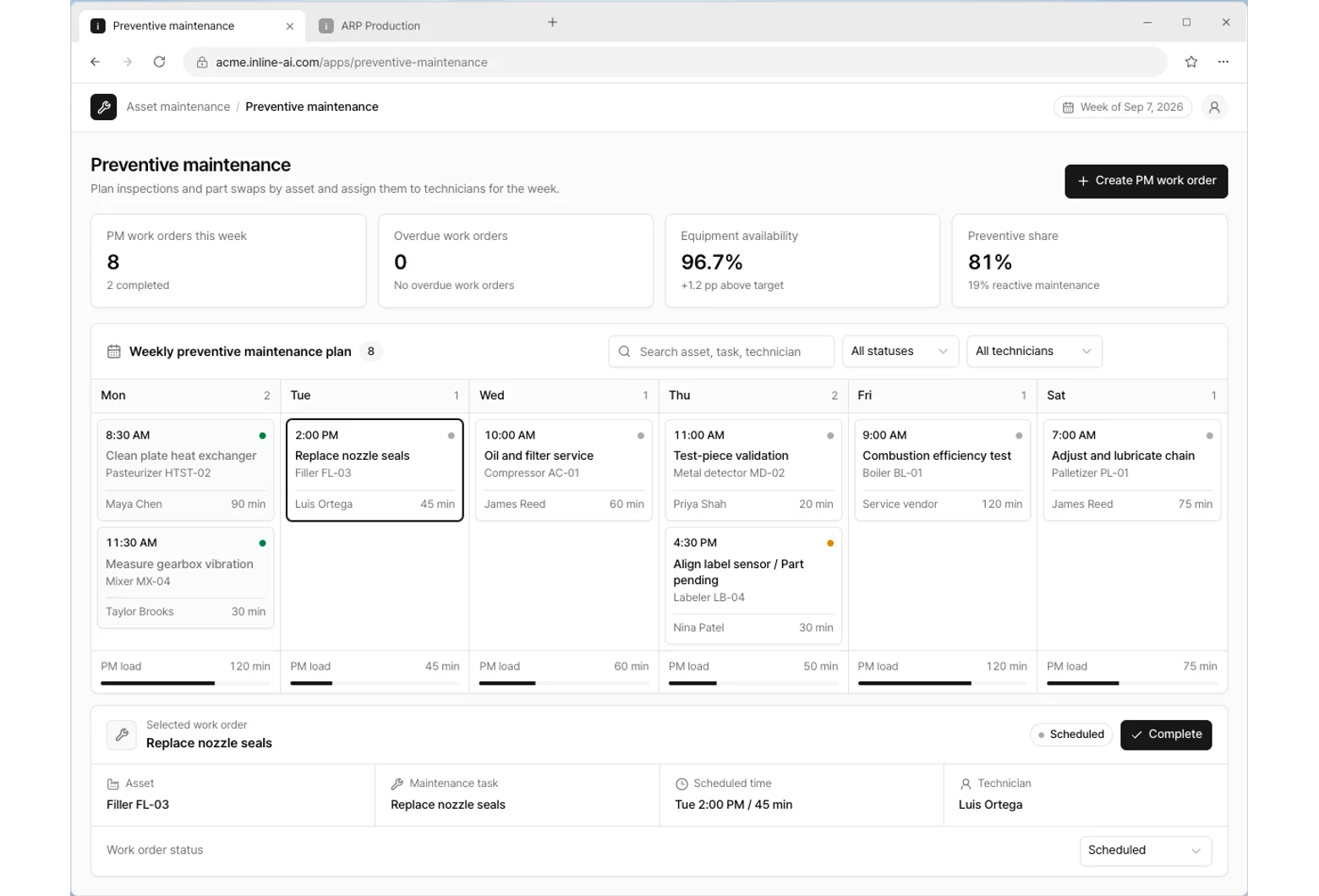The width and height of the screenshot is (1319, 896).
Task: Click the Monday PM load progress bar
Action: 186,683
